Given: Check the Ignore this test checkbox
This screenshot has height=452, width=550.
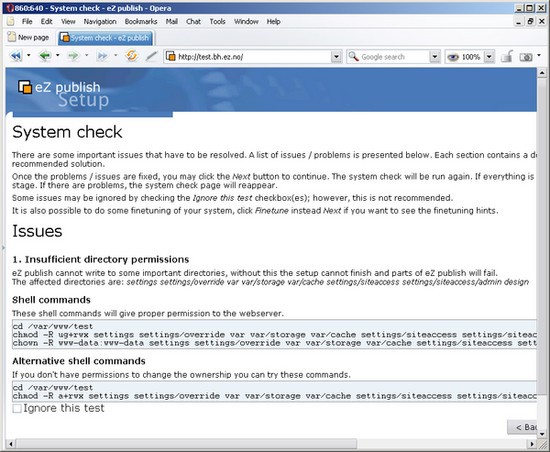Looking at the screenshot, I should (x=16, y=409).
